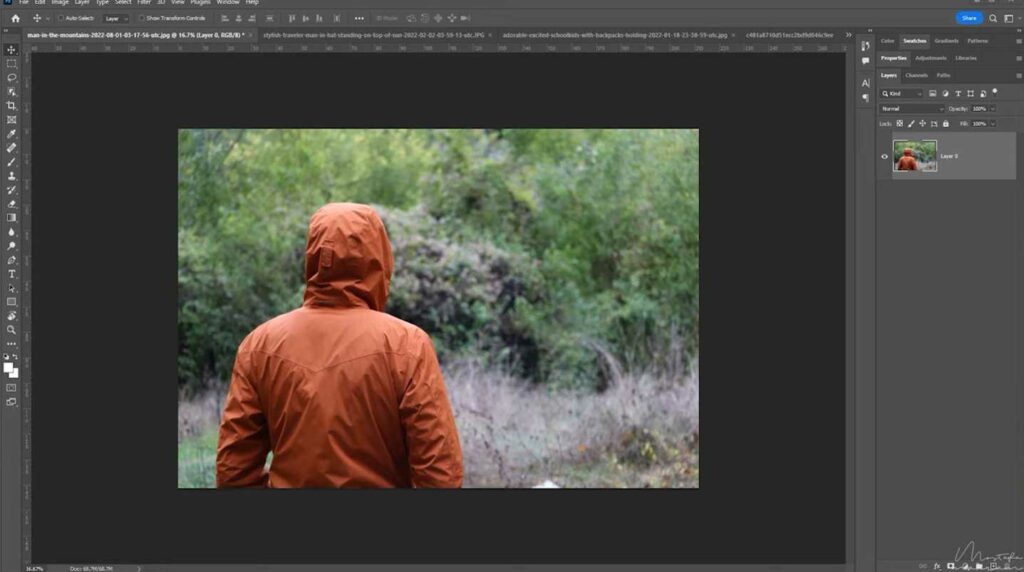Select the Pen tool
Screen dimensions: 1024x572
pyautogui.click(x=11, y=260)
